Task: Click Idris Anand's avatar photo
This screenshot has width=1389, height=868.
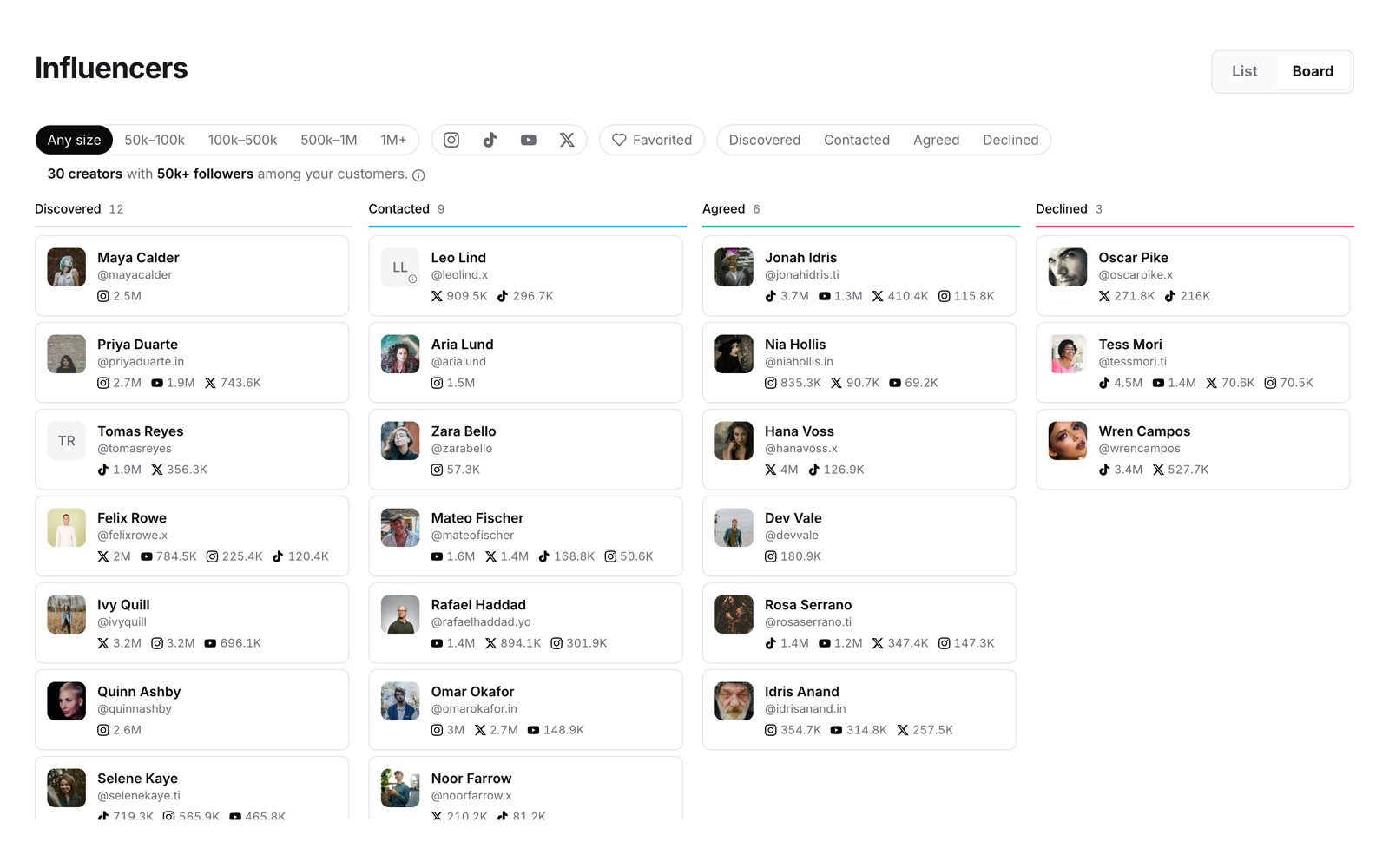Action: (734, 701)
